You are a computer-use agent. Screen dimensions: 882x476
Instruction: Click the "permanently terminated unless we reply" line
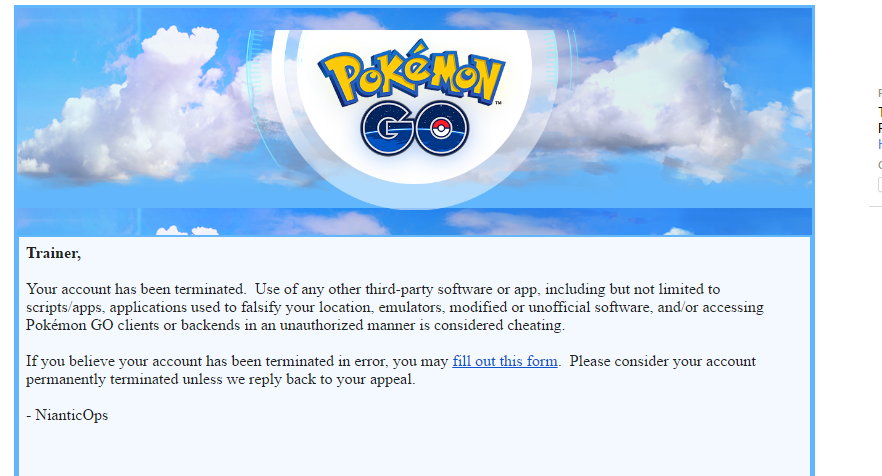click(x=220, y=379)
